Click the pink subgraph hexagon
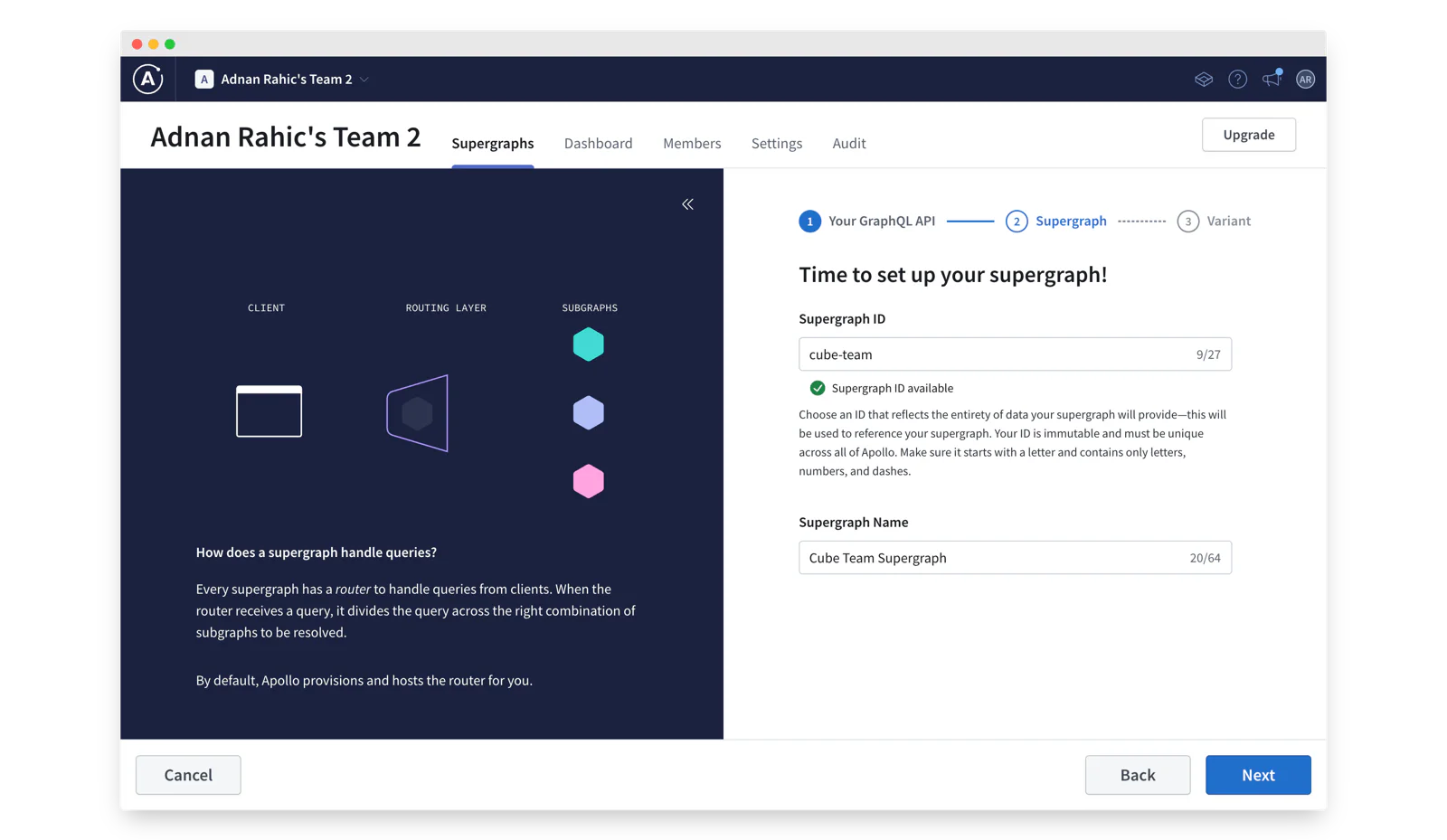This screenshot has height=840, width=1447. [x=589, y=481]
